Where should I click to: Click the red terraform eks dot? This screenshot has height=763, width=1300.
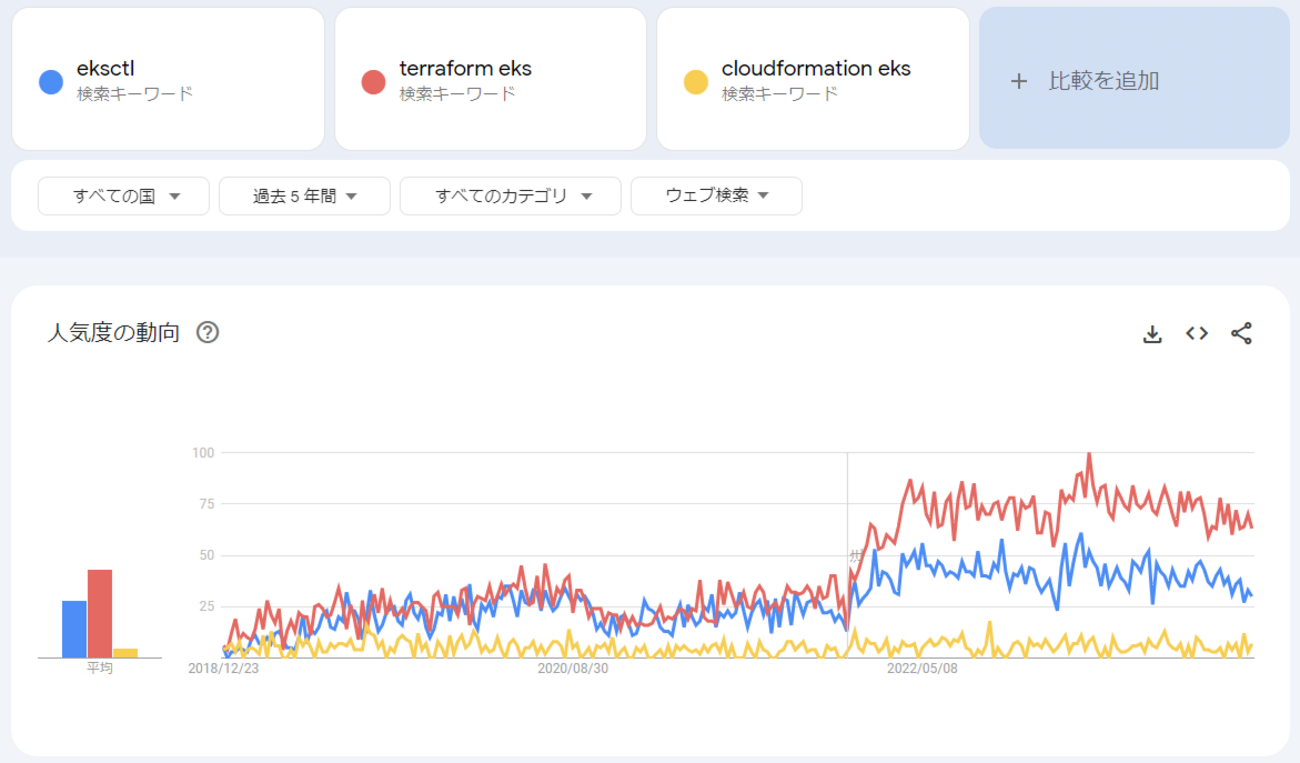(x=374, y=82)
